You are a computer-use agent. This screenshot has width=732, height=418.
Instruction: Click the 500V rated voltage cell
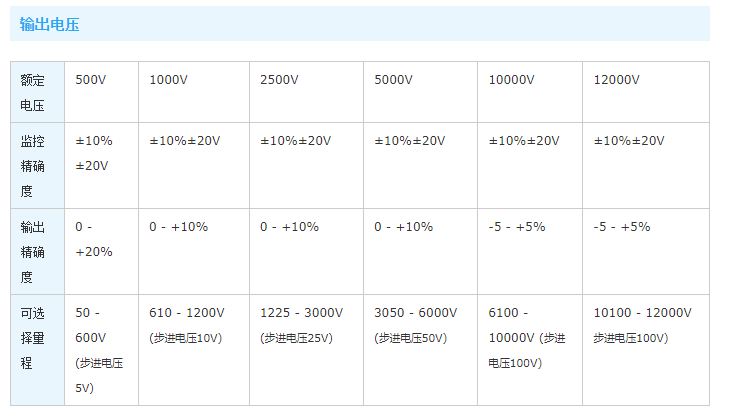[91, 80]
